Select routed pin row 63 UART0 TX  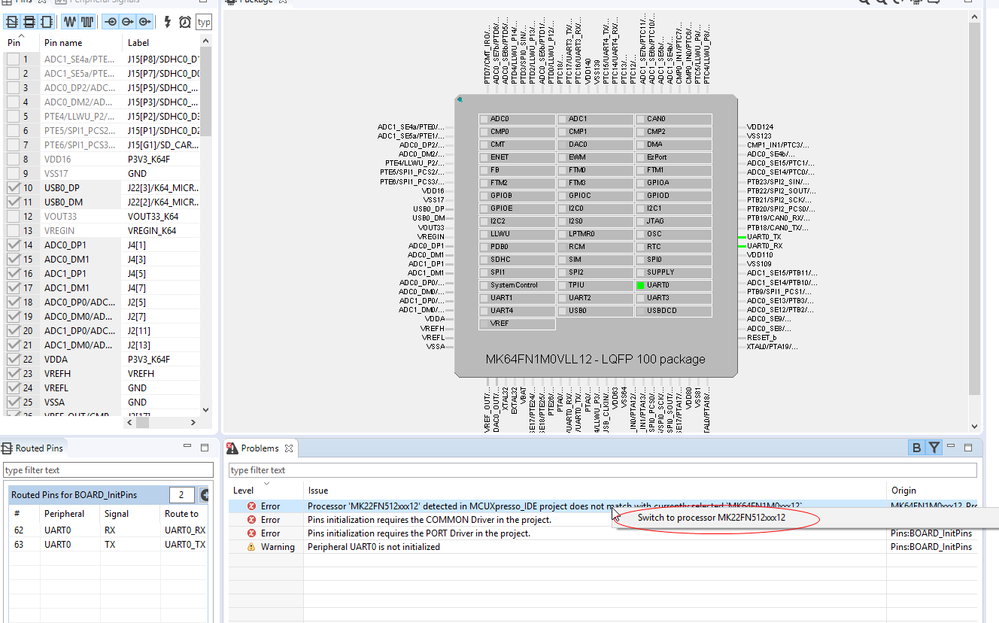tap(108, 545)
